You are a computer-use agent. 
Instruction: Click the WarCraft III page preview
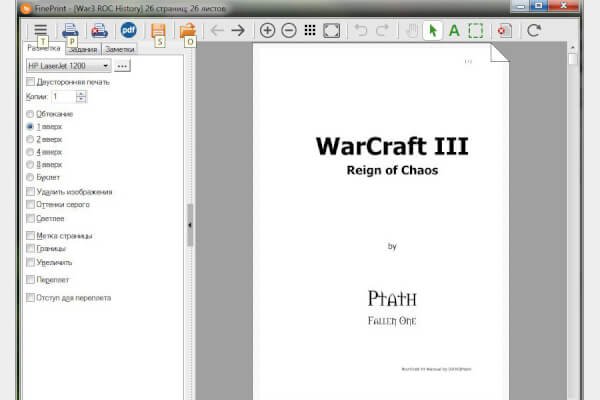[381, 222]
